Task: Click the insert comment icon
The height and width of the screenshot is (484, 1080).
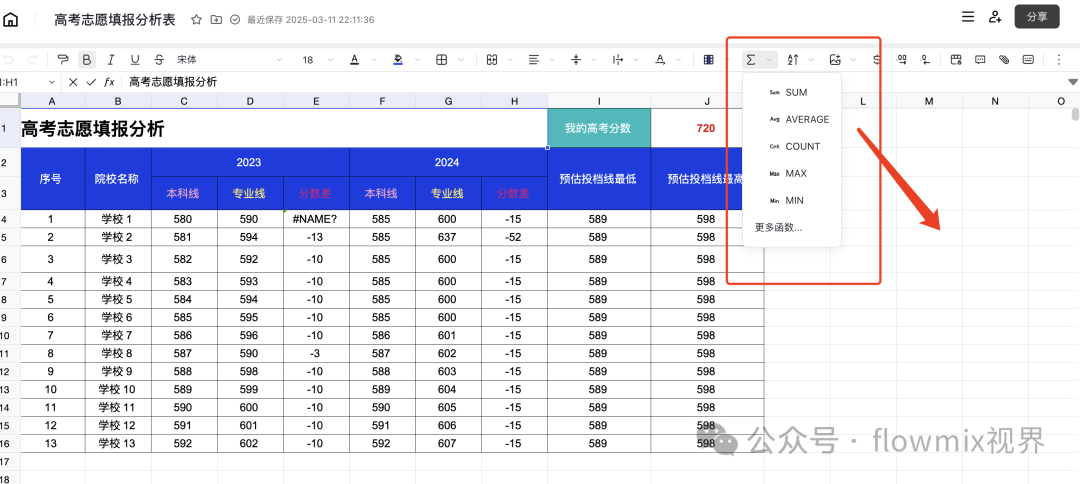Action: (x=980, y=60)
